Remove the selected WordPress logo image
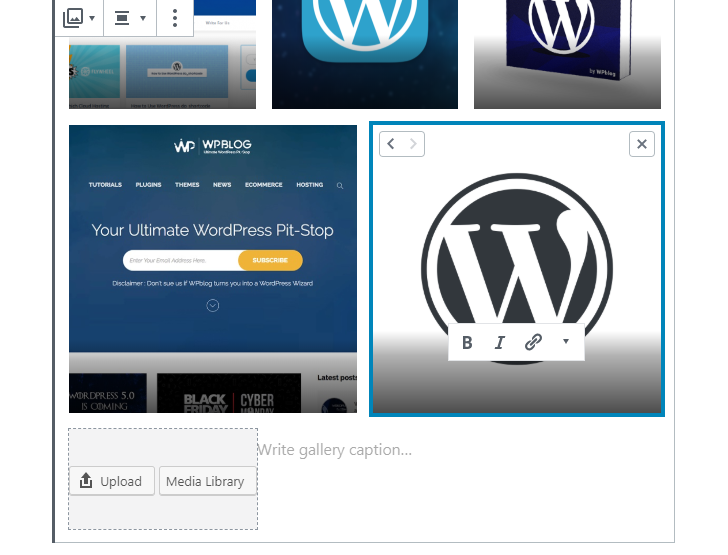Viewport: 728px width, 555px height. click(x=642, y=144)
